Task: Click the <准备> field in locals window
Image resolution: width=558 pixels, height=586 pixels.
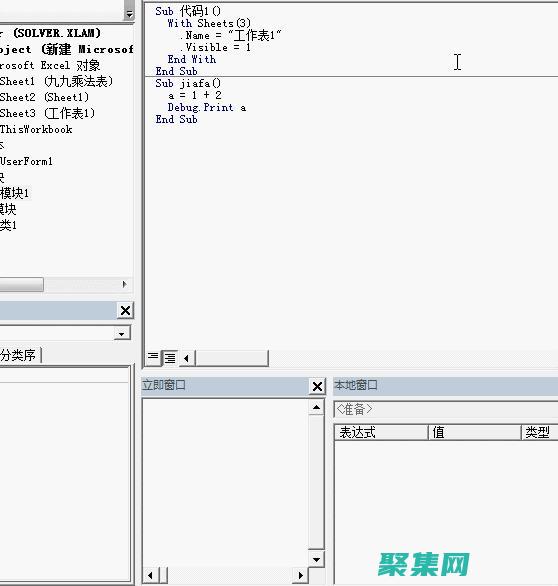Action: [x=446, y=409]
